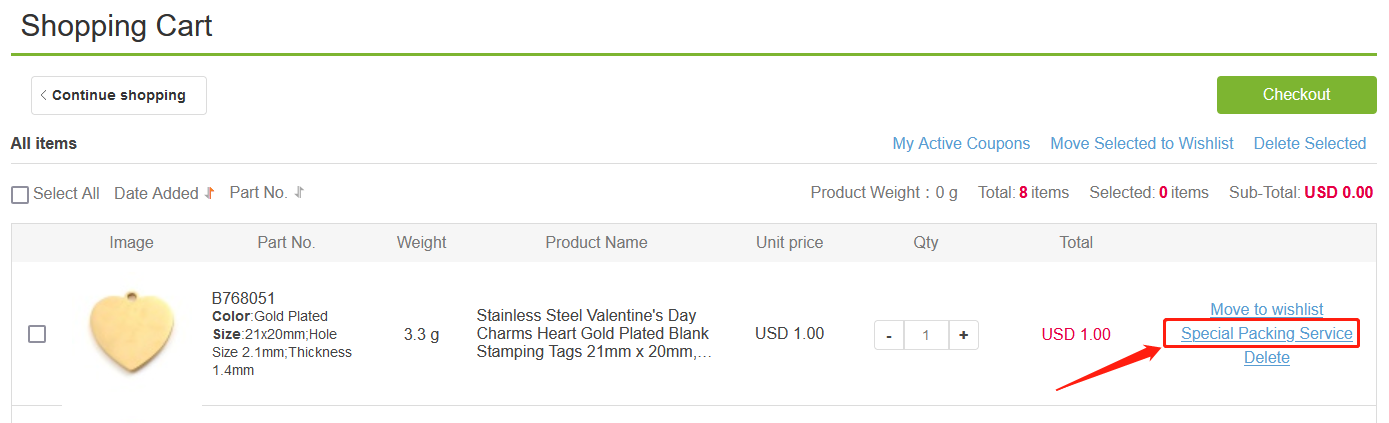Sort items by Part No. label
This screenshot has height=423, width=1389.
[259, 192]
